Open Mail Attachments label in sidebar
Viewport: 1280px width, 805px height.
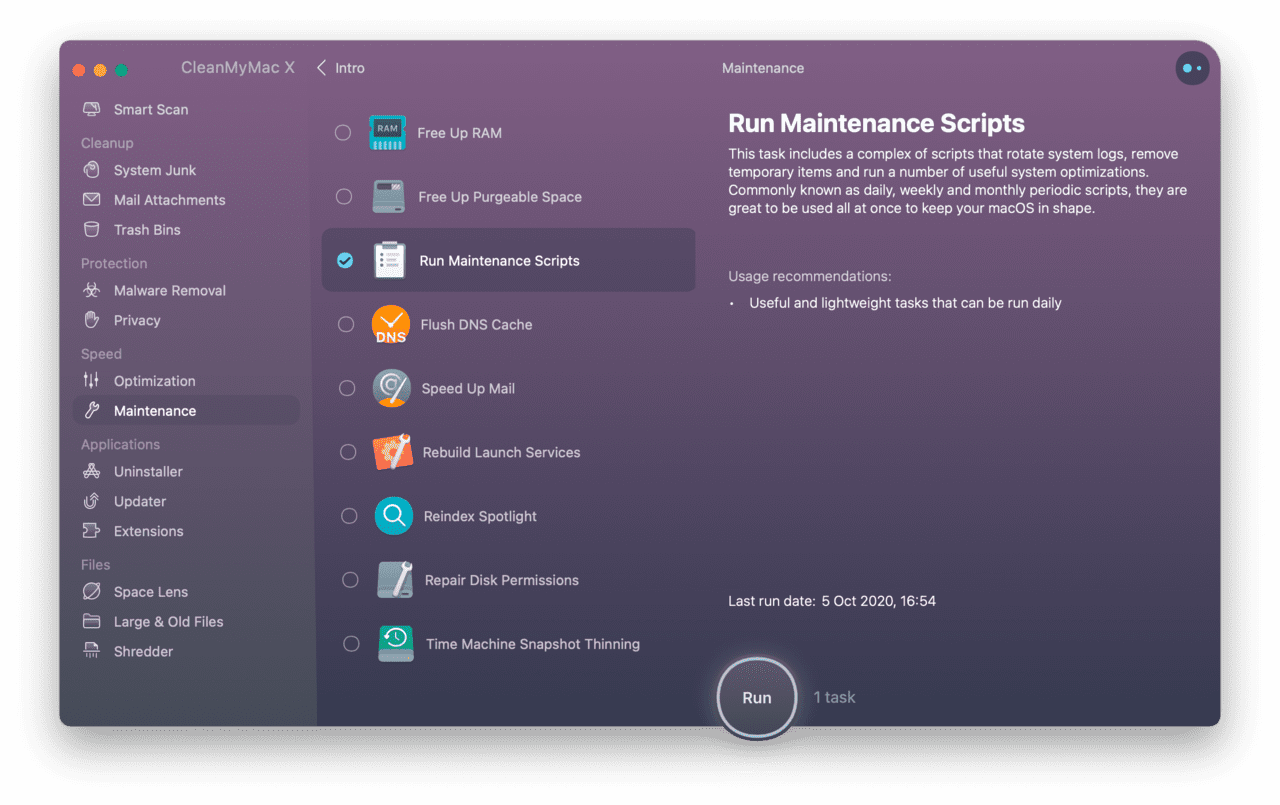click(x=170, y=200)
